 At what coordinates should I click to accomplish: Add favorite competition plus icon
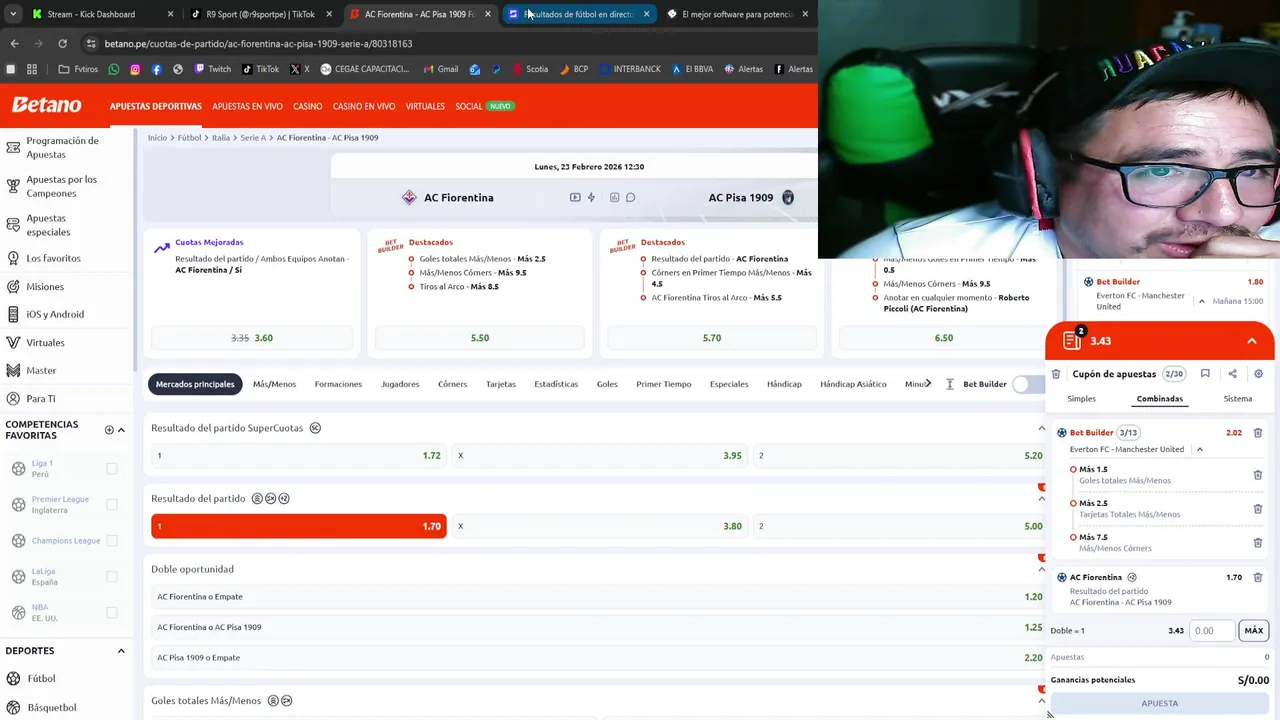tap(109, 430)
